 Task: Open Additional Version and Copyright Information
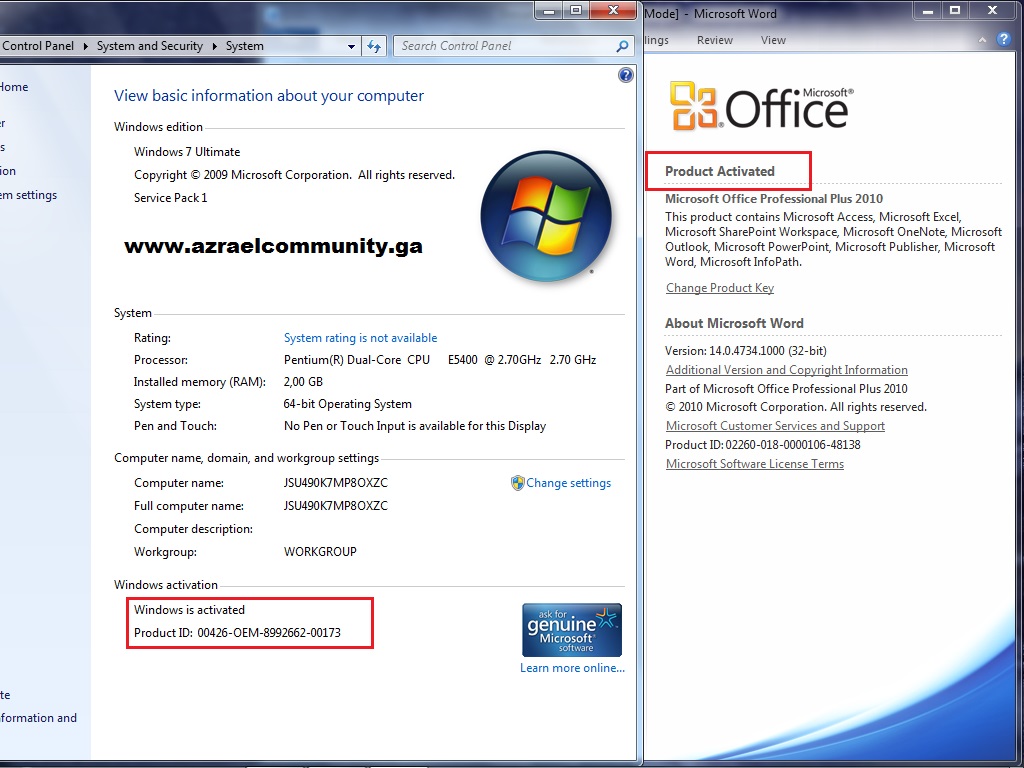coord(786,370)
